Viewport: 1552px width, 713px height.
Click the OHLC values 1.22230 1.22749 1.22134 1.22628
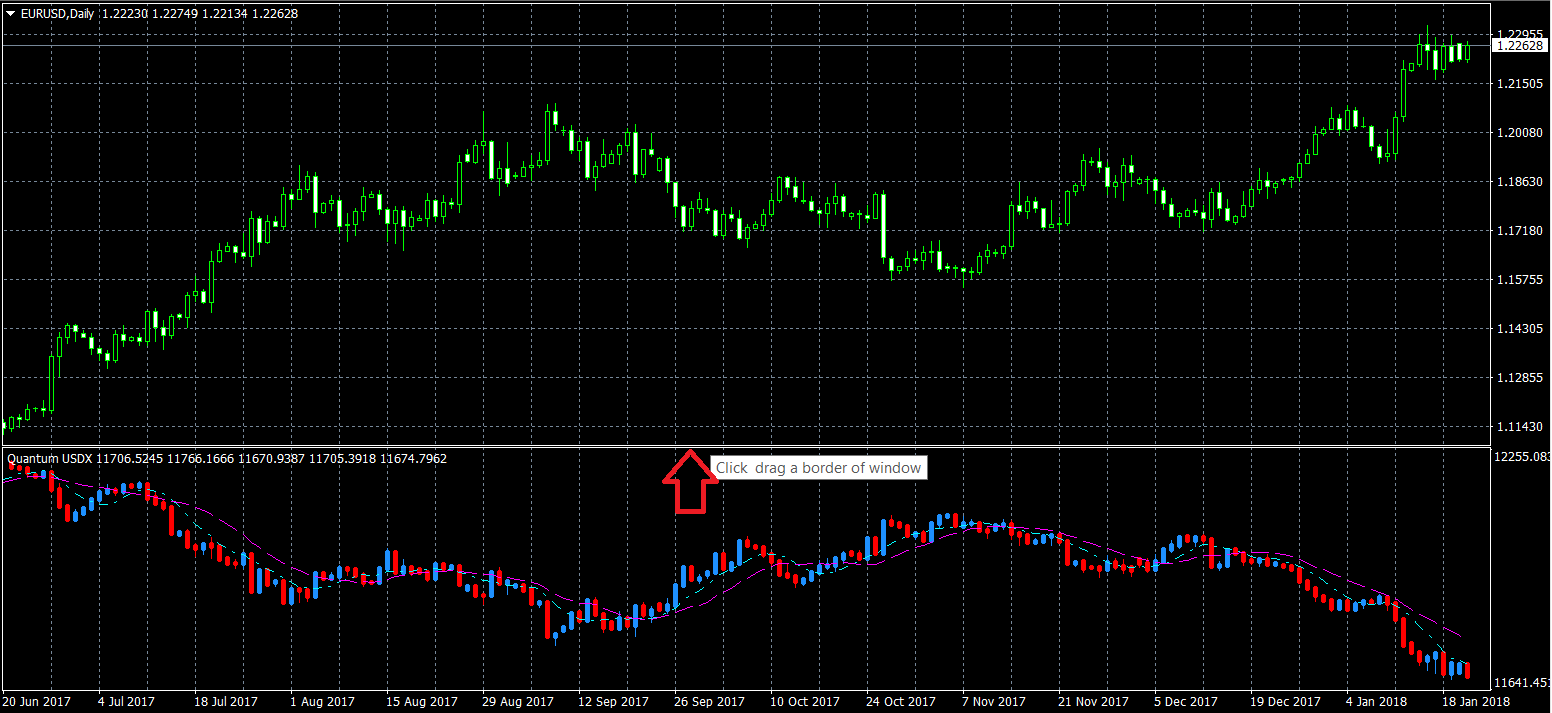tap(200, 13)
